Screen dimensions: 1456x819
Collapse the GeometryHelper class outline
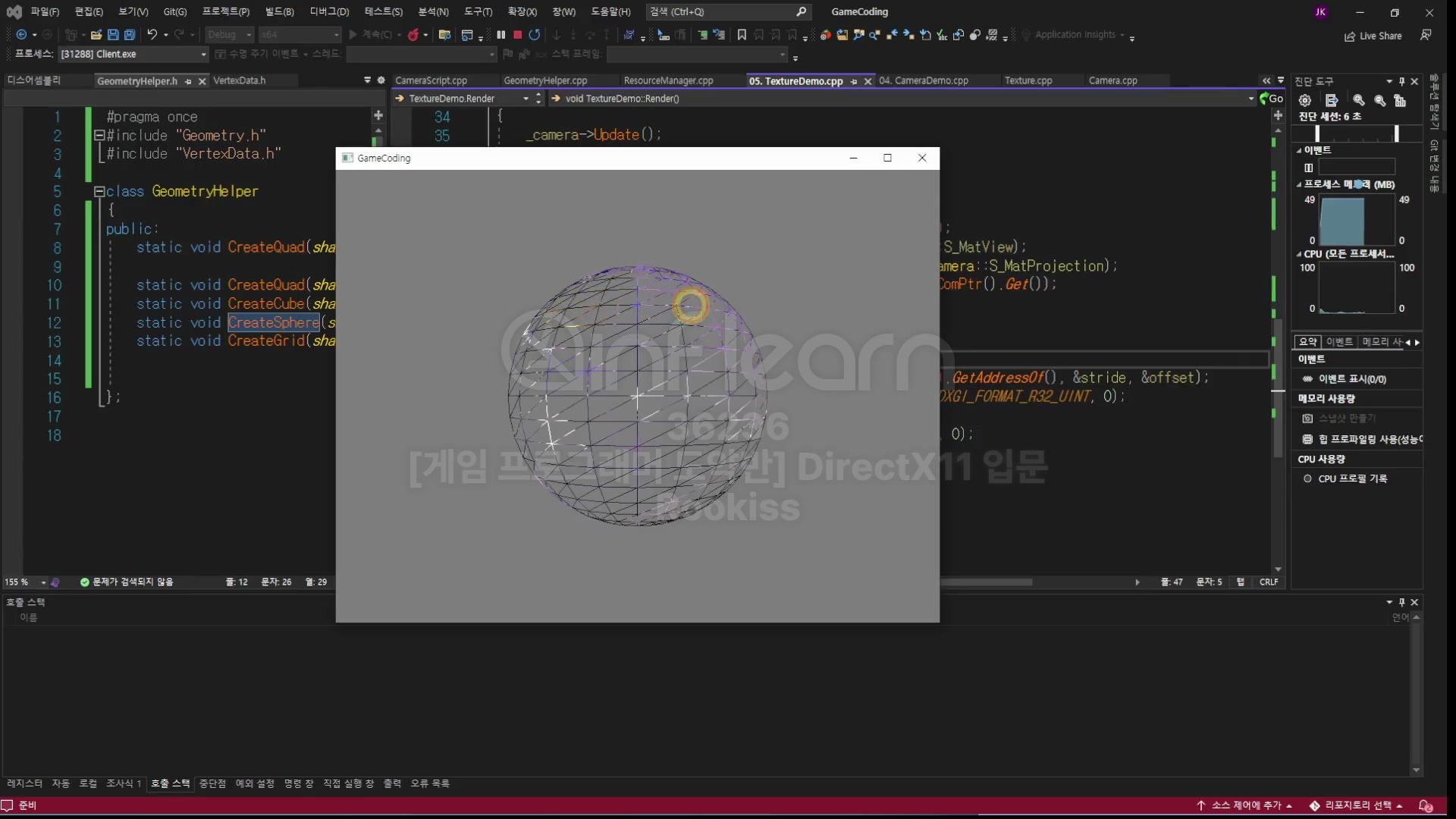coord(99,192)
